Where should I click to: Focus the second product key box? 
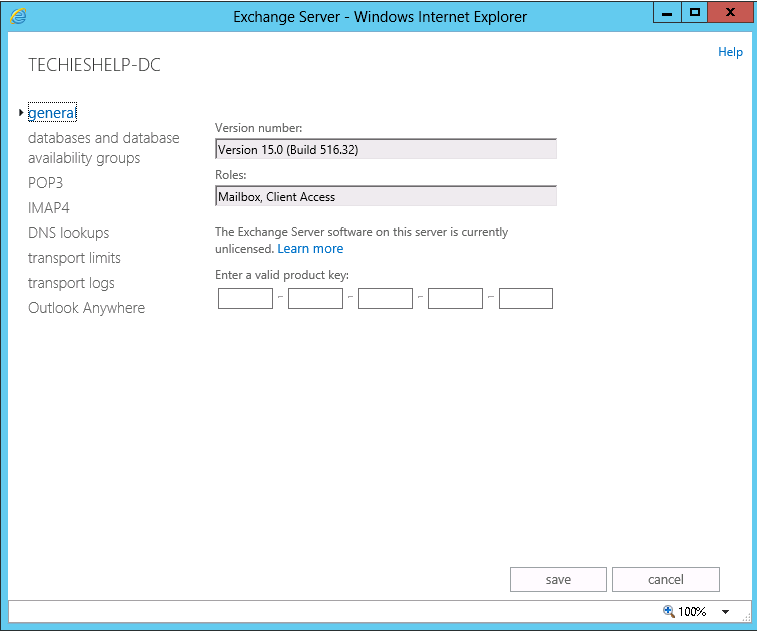point(315,298)
